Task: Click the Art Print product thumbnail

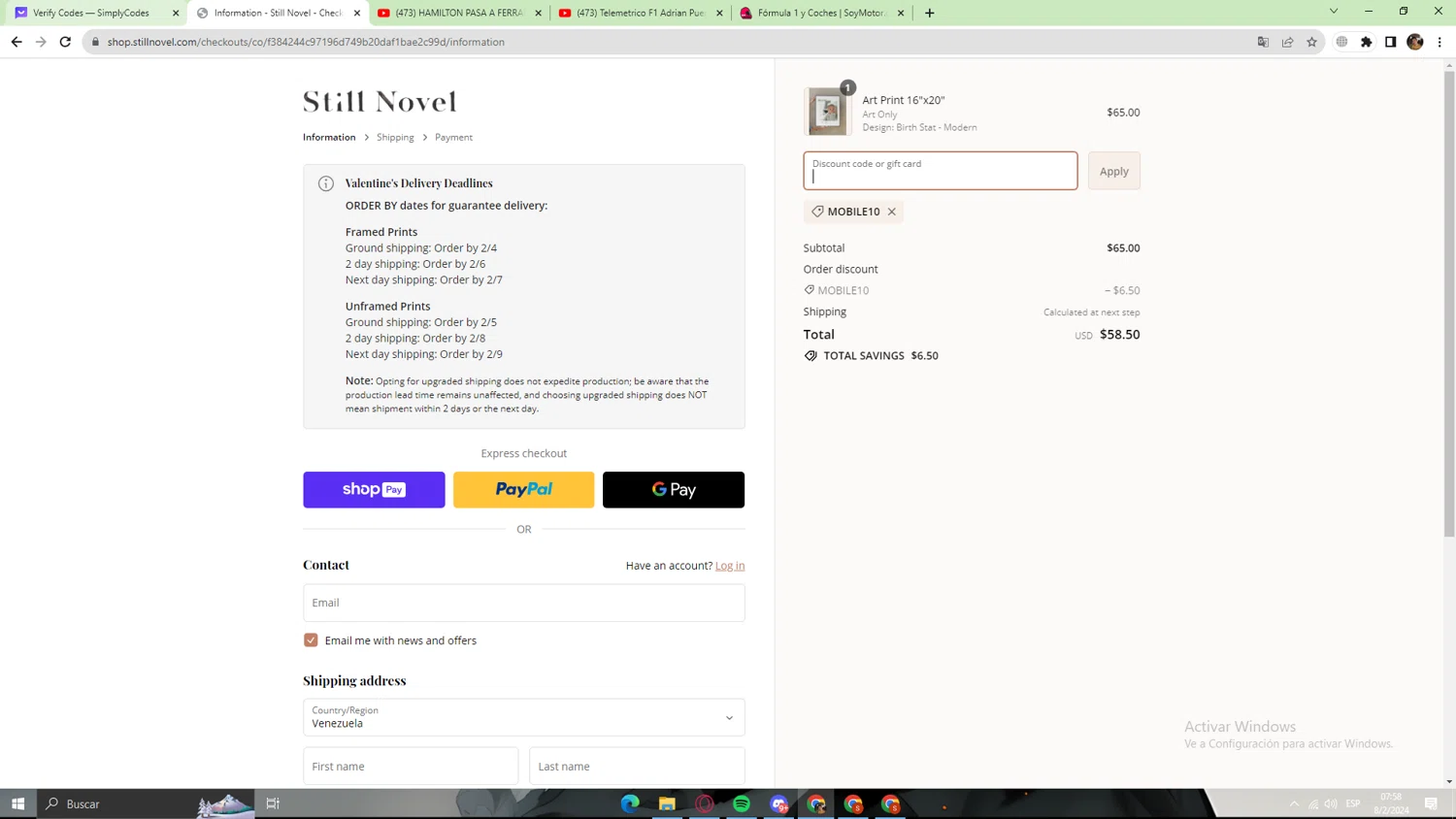Action: pyautogui.click(x=827, y=113)
